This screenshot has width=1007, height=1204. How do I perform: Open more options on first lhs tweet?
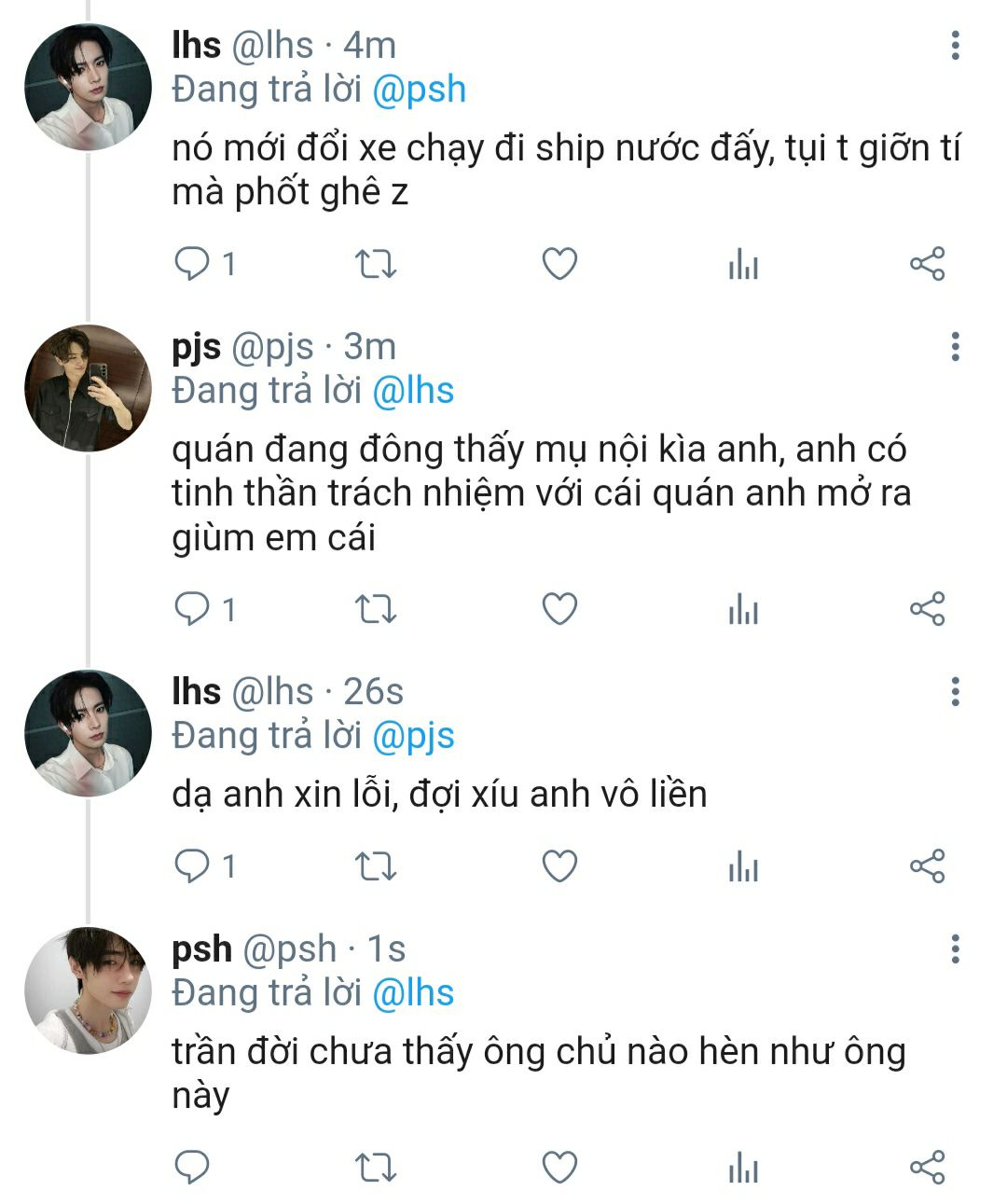(955, 45)
